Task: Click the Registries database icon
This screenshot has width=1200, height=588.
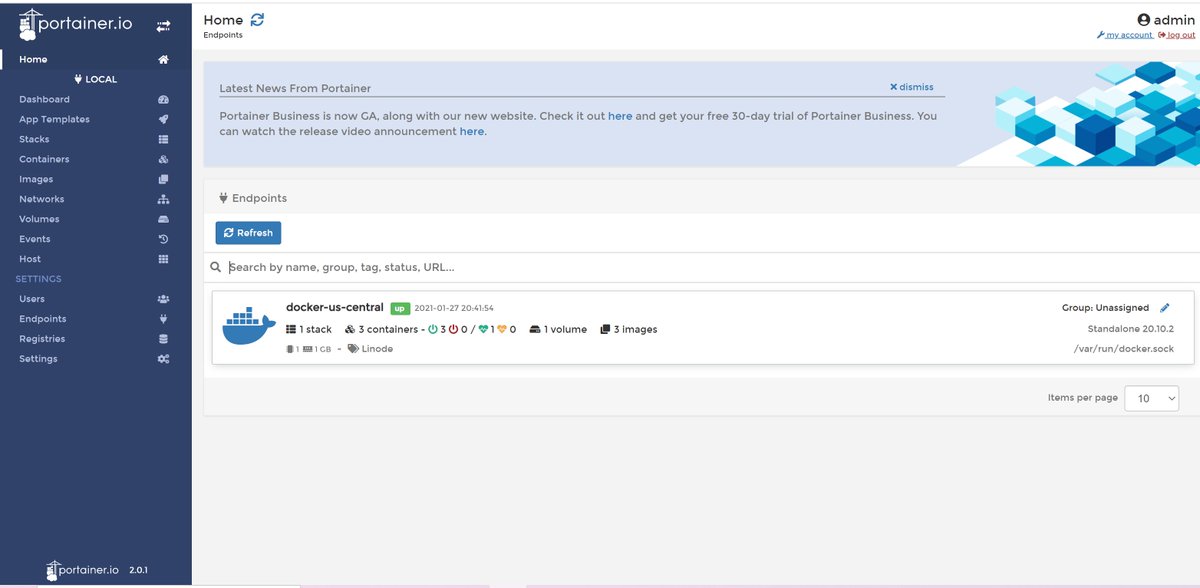Action: [163, 339]
